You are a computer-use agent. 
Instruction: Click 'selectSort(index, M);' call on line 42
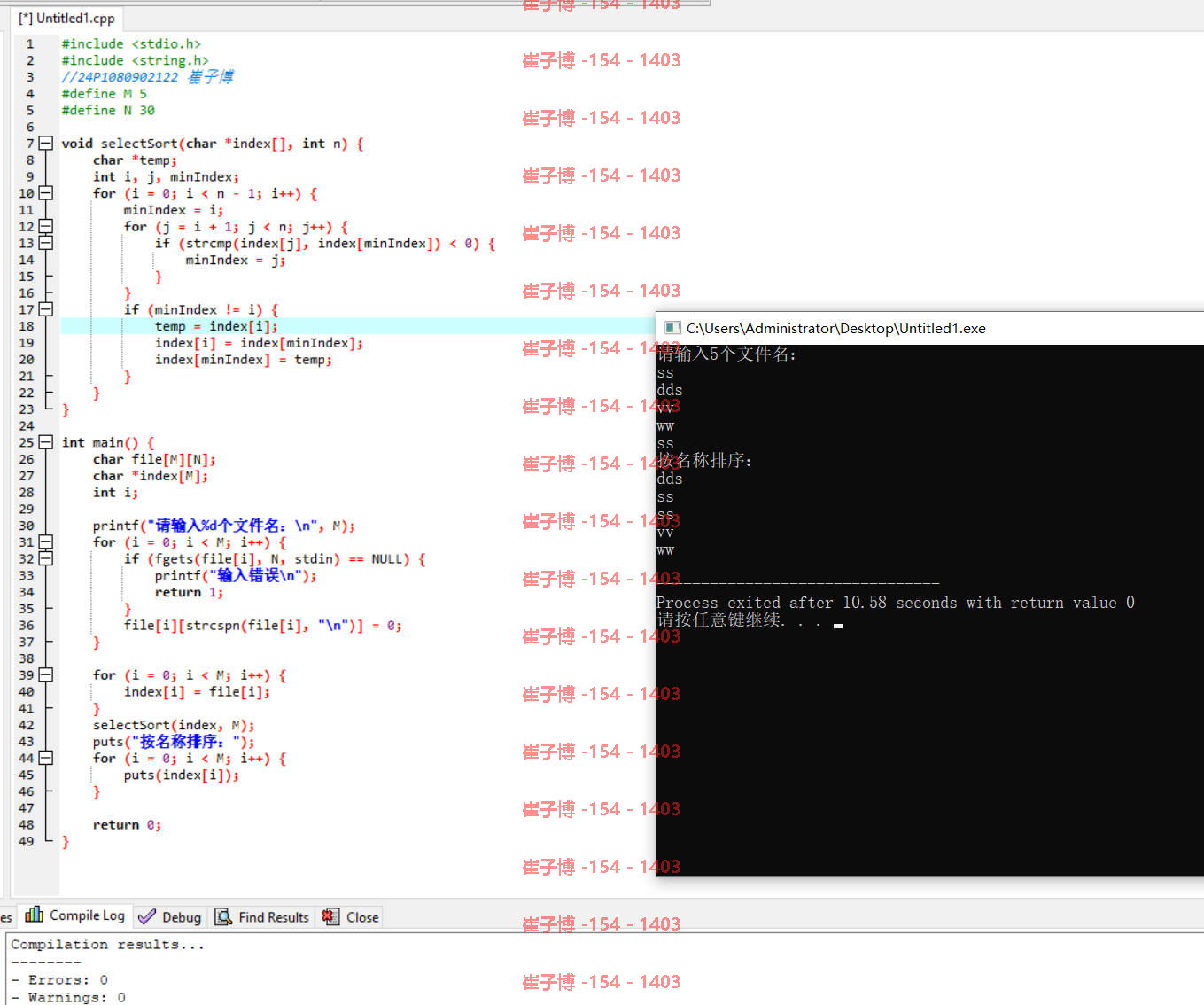tap(174, 725)
